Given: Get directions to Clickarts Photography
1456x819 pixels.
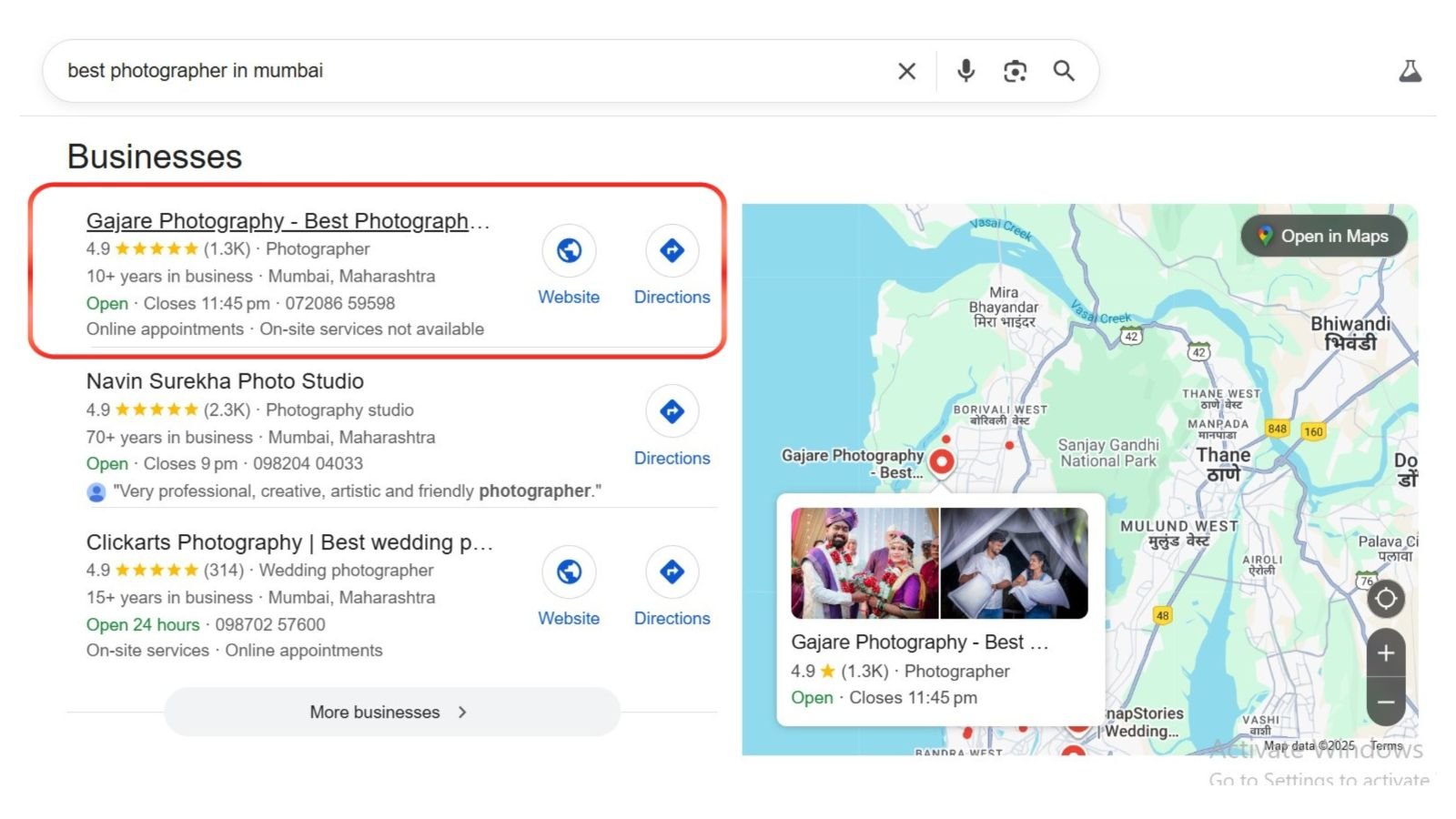Looking at the screenshot, I should (672, 571).
